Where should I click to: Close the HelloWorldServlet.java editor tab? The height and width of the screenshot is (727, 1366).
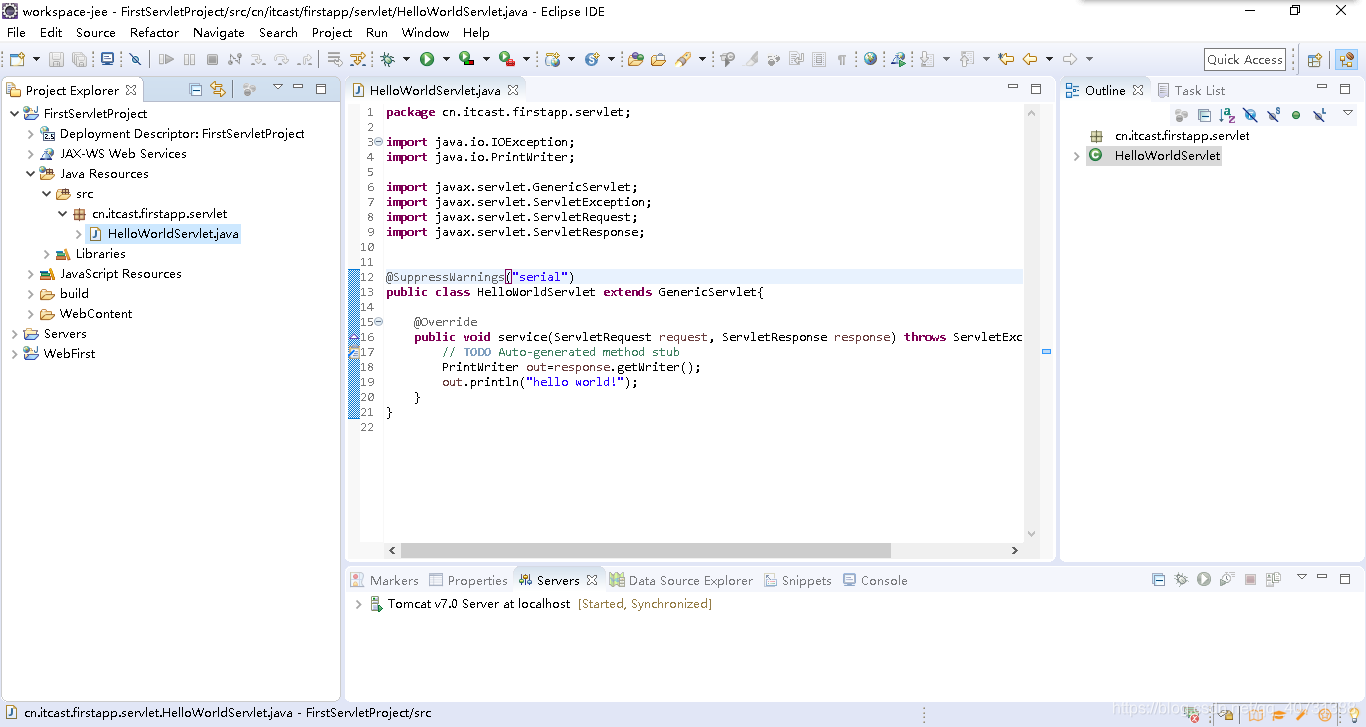point(513,90)
